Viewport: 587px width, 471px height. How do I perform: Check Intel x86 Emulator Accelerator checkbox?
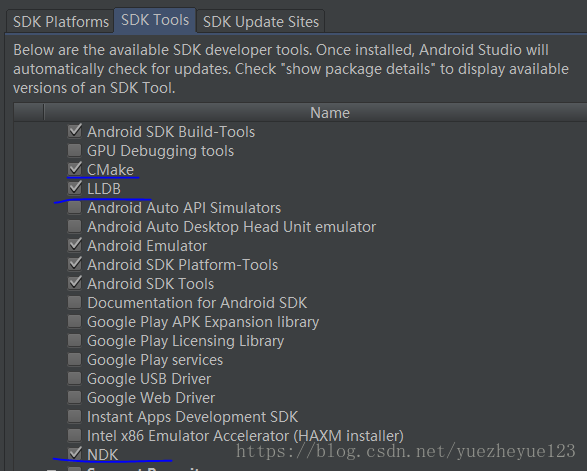point(75,435)
